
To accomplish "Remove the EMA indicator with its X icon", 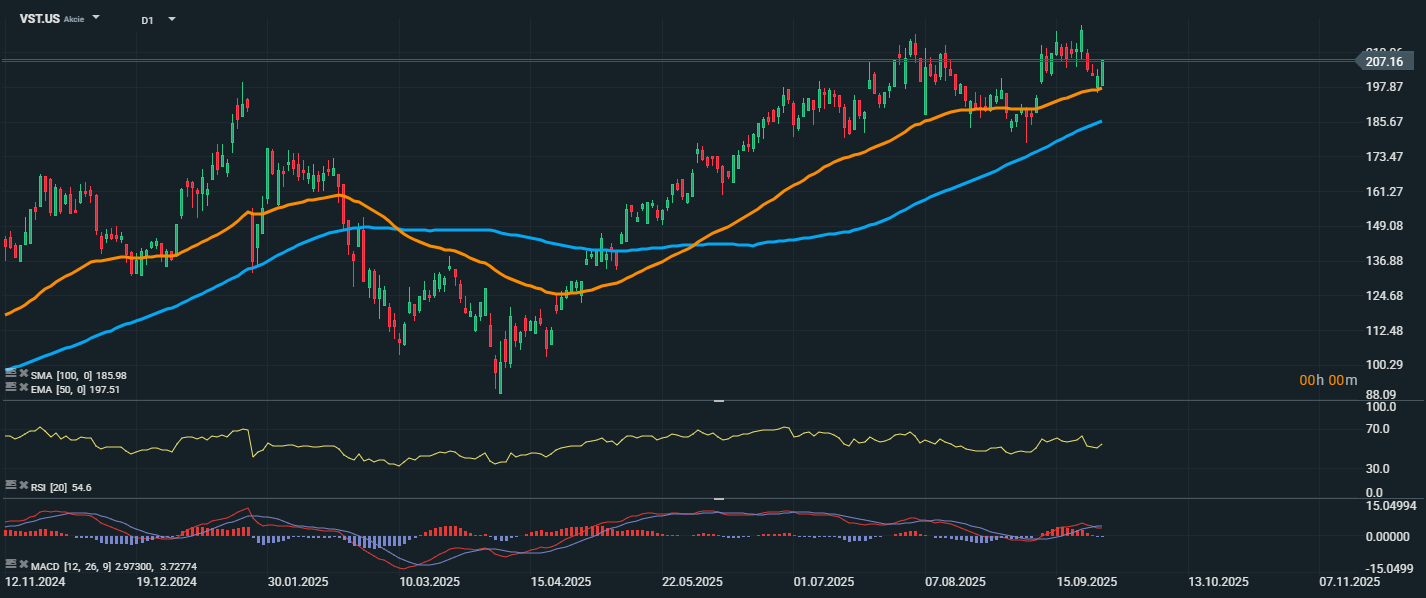I will (24, 387).
